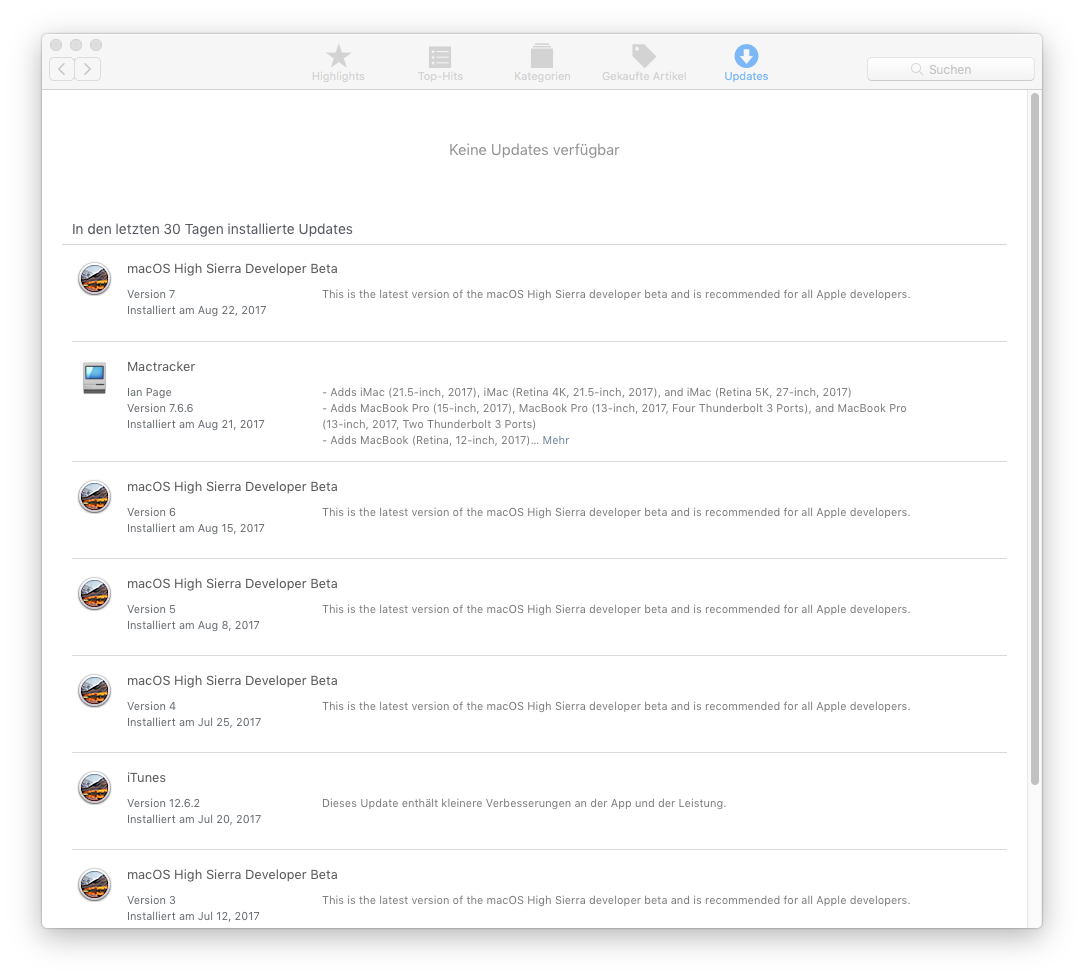Click the Mactracker title
The image size is (1084, 978).
(161, 366)
